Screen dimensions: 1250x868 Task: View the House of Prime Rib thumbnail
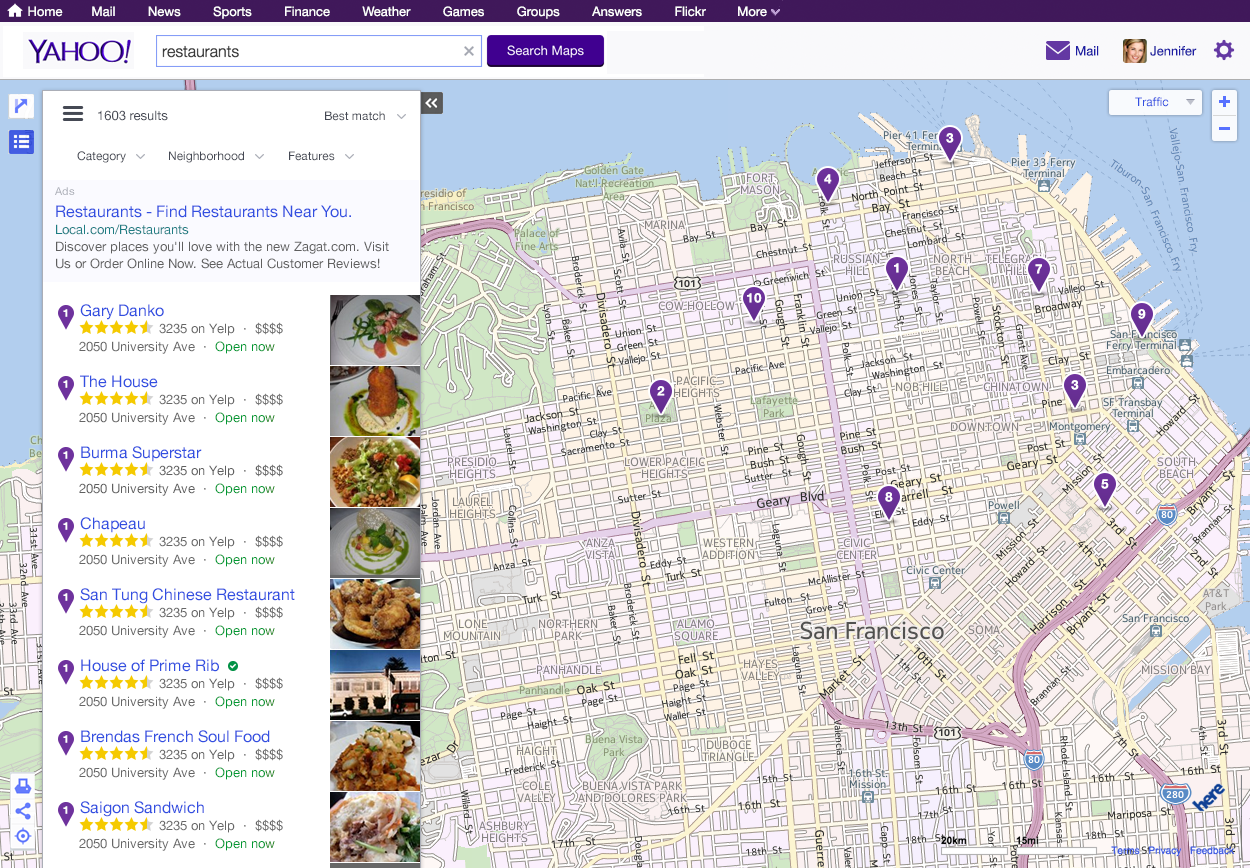(375, 685)
